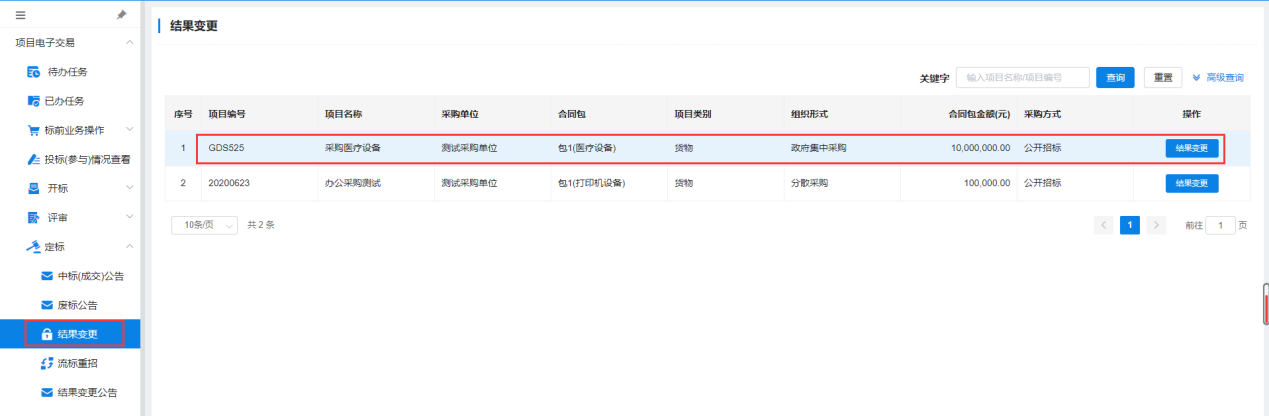The height and width of the screenshot is (416, 1269).
Task: Open the 10条/页 page size dropdown
Action: (x=204, y=225)
